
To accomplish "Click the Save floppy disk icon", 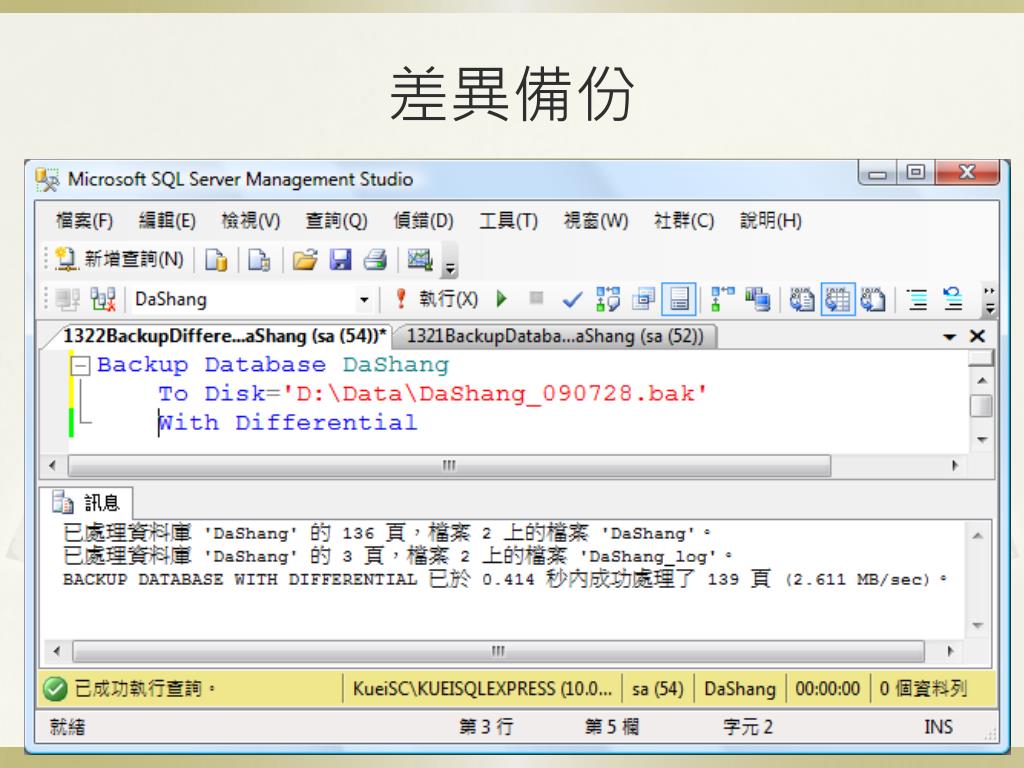I will [340, 260].
